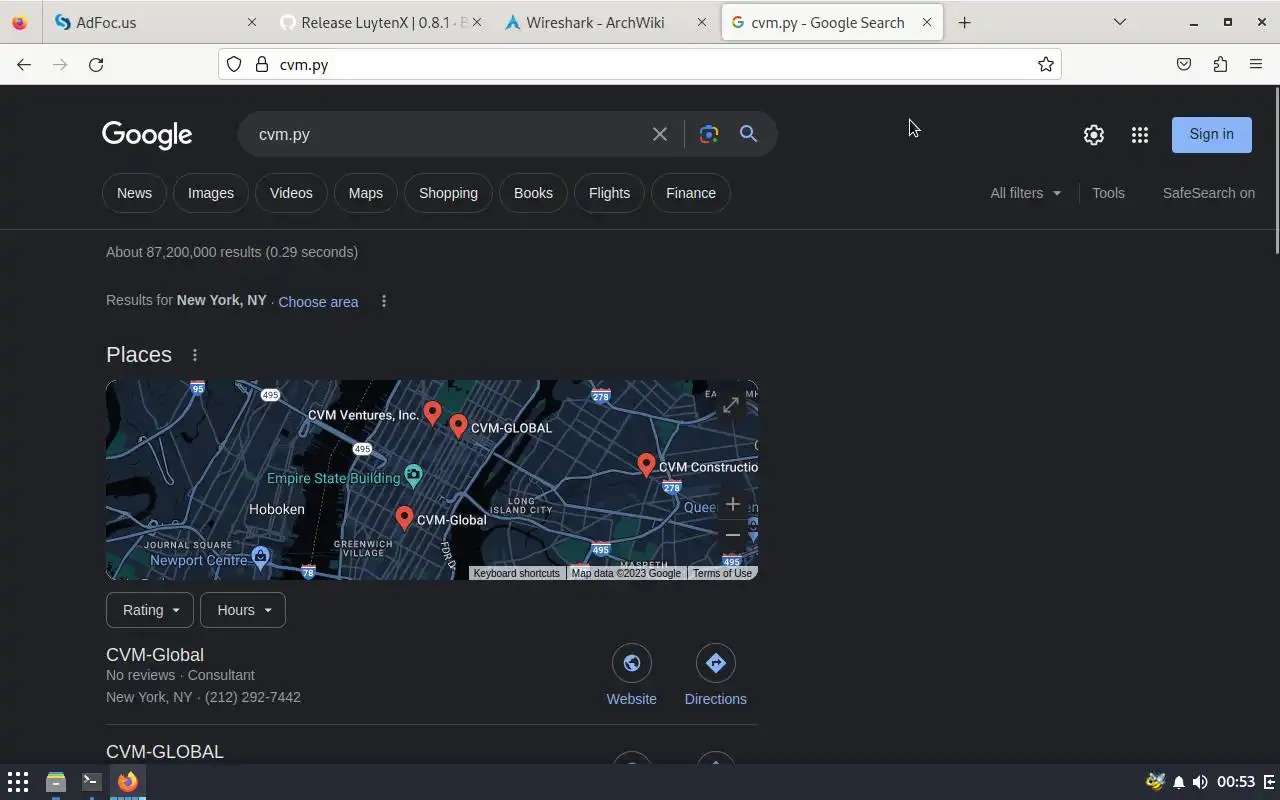This screenshot has height=800, width=1280.
Task: Focus the Google search input field
Action: [450, 134]
